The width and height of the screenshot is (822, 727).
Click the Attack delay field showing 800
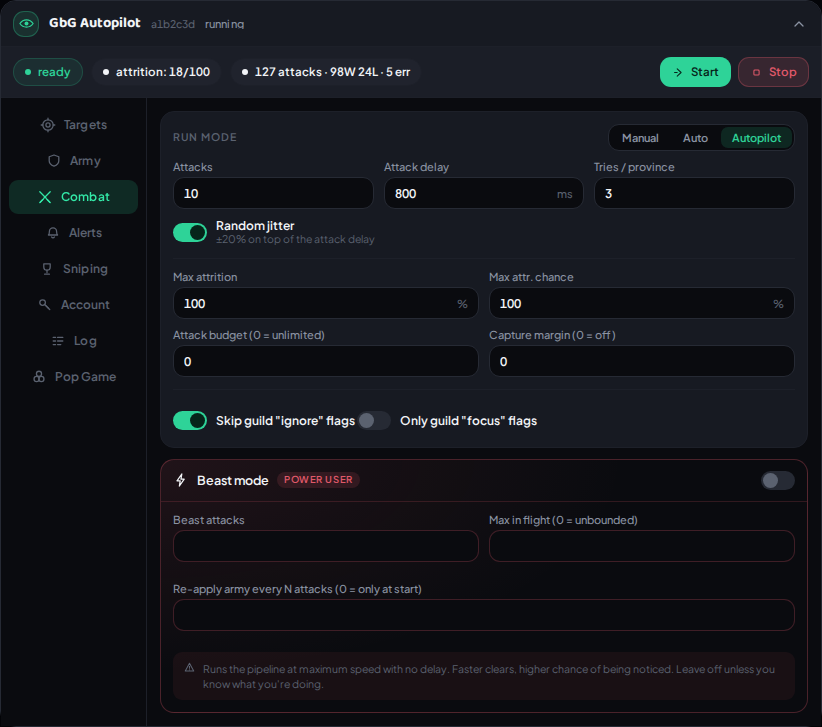coord(483,193)
